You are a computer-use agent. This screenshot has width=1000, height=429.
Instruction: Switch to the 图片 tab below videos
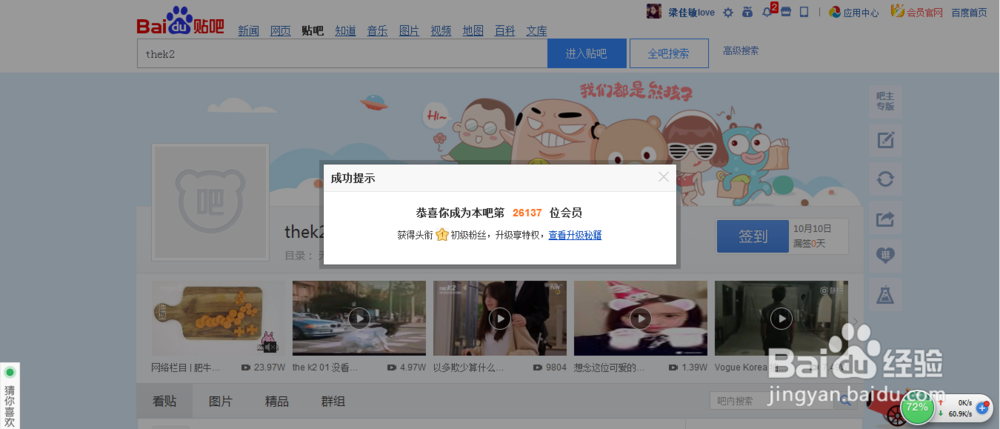tap(221, 402)
